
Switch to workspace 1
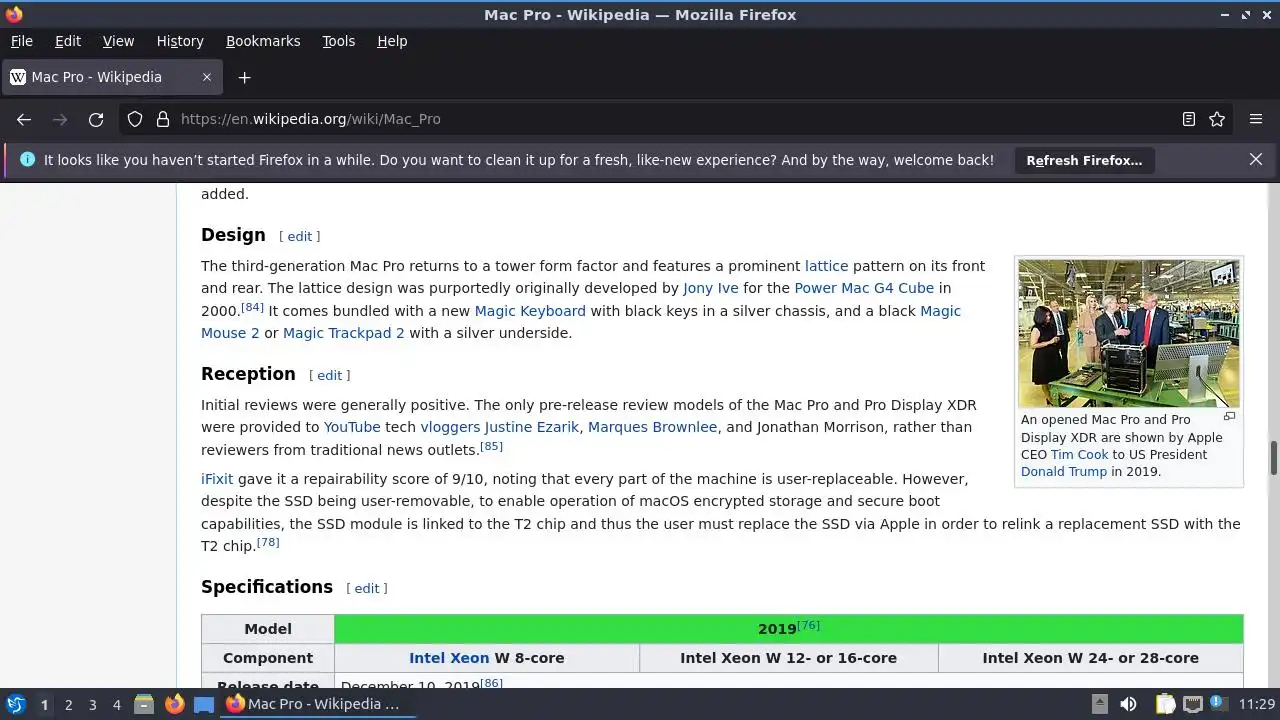click(44, 705)
